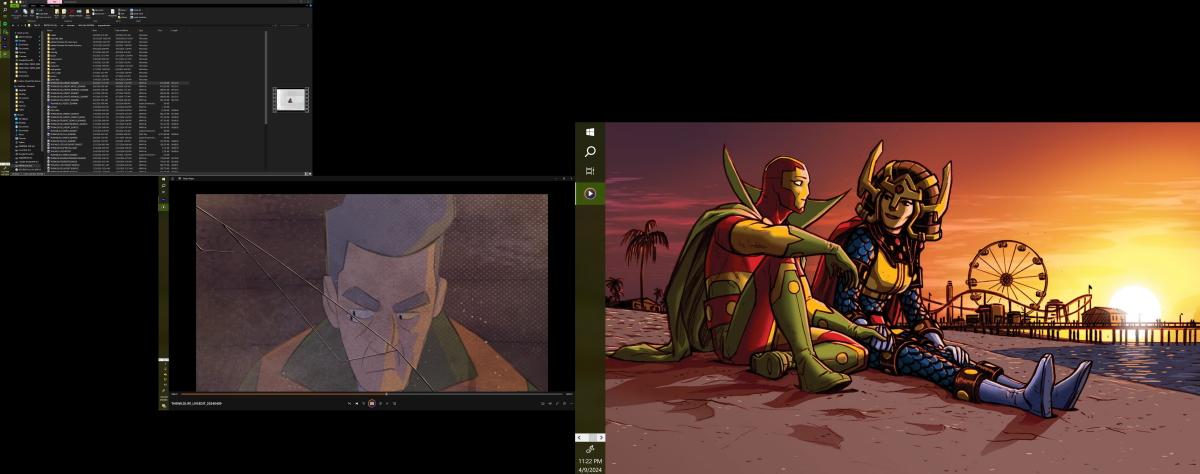Click the Paste icon in Explorer ribbon
The width and height of the screenshot is (1200, 474).
pyautogui.click(x=32, y=12)
